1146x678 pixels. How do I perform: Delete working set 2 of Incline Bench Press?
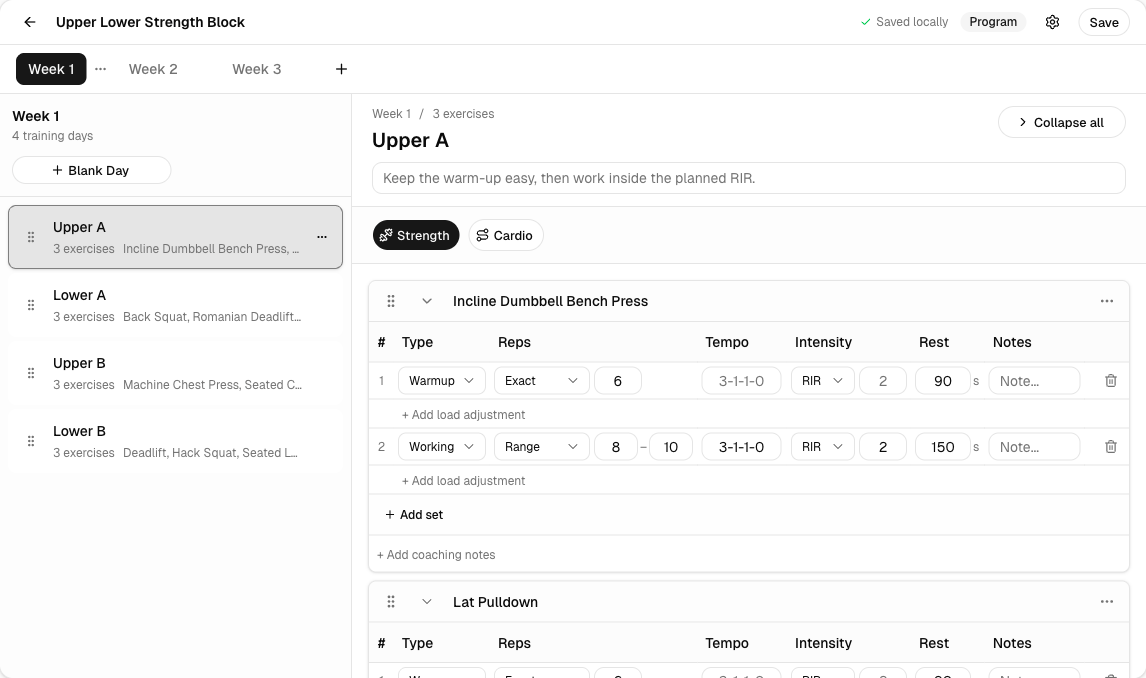[x=1111, y=446]
